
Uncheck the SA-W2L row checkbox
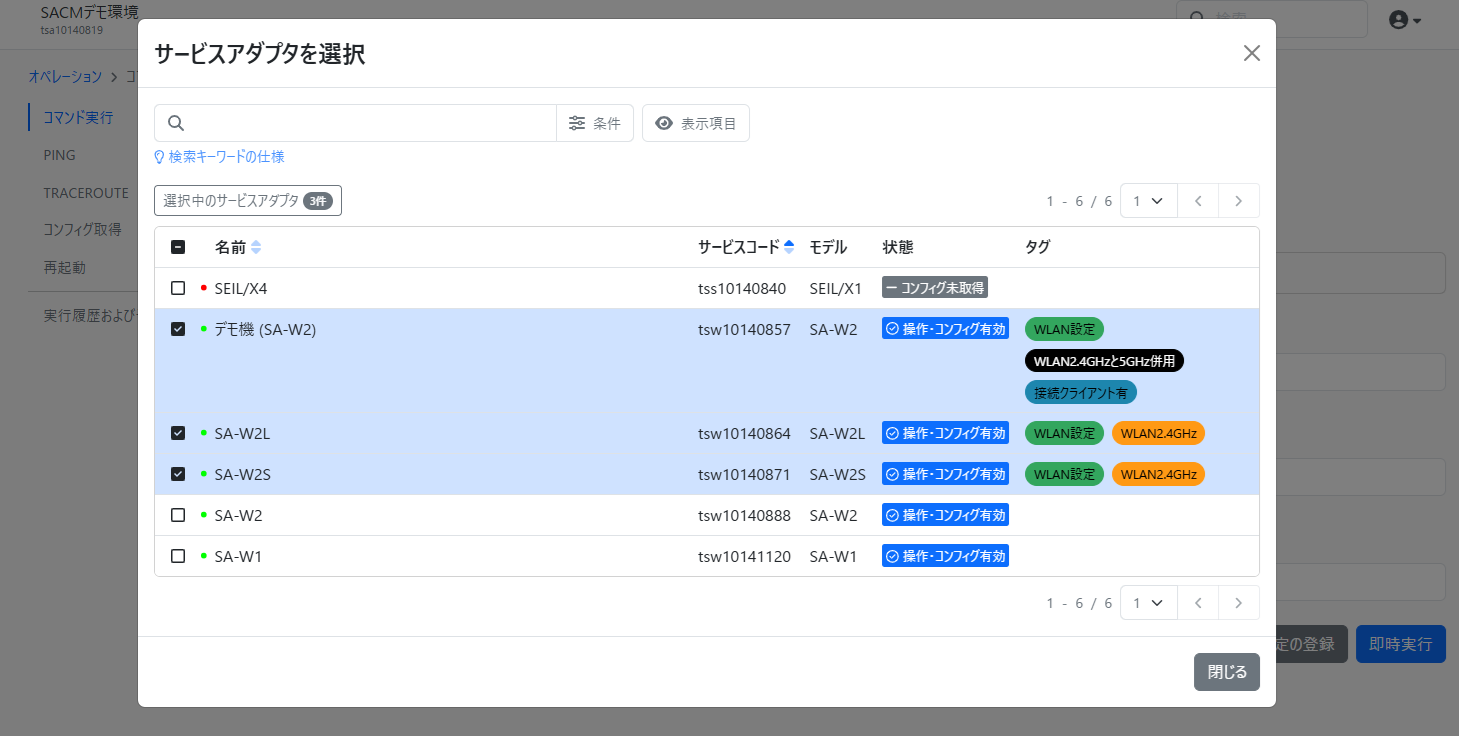(178, 433)
